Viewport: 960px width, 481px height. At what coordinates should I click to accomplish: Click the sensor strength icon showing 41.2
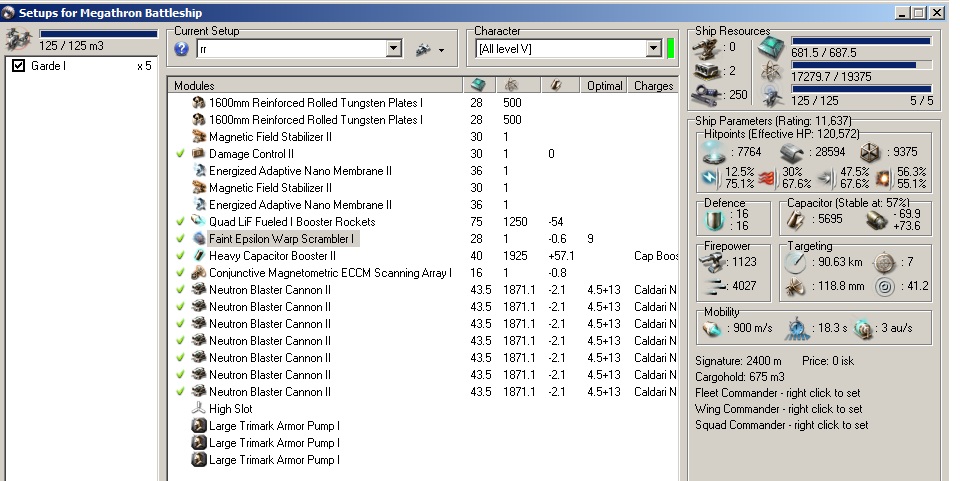pyautogui.click(x=884, y=286)
